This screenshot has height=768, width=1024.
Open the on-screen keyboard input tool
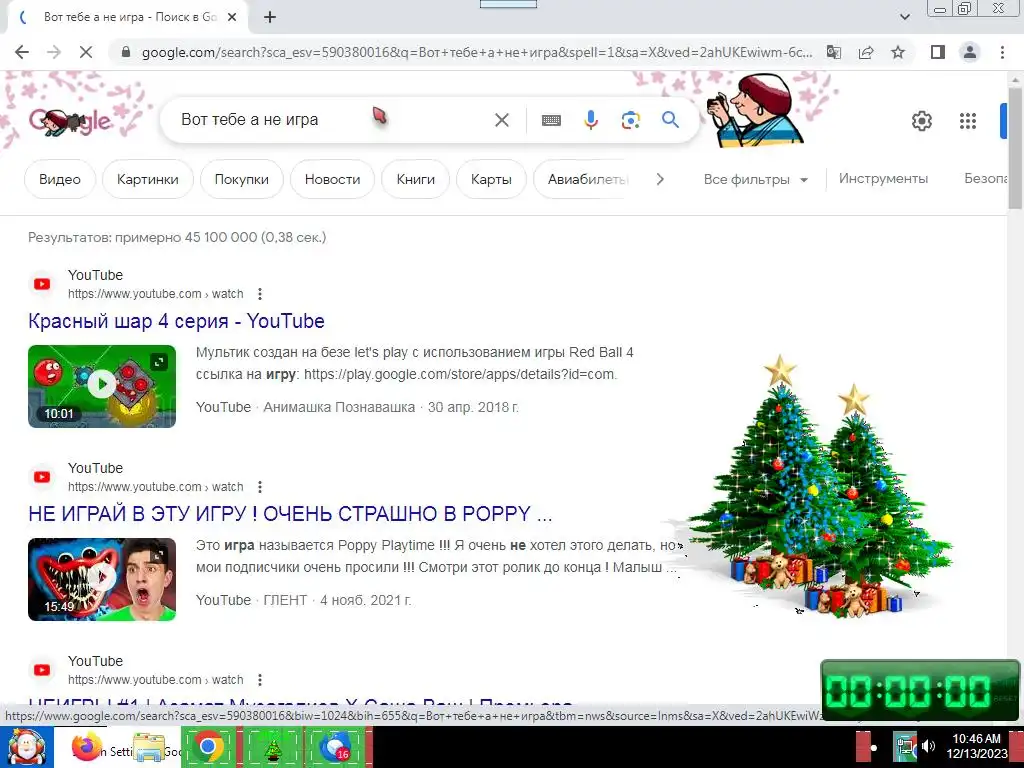point(551,120)
